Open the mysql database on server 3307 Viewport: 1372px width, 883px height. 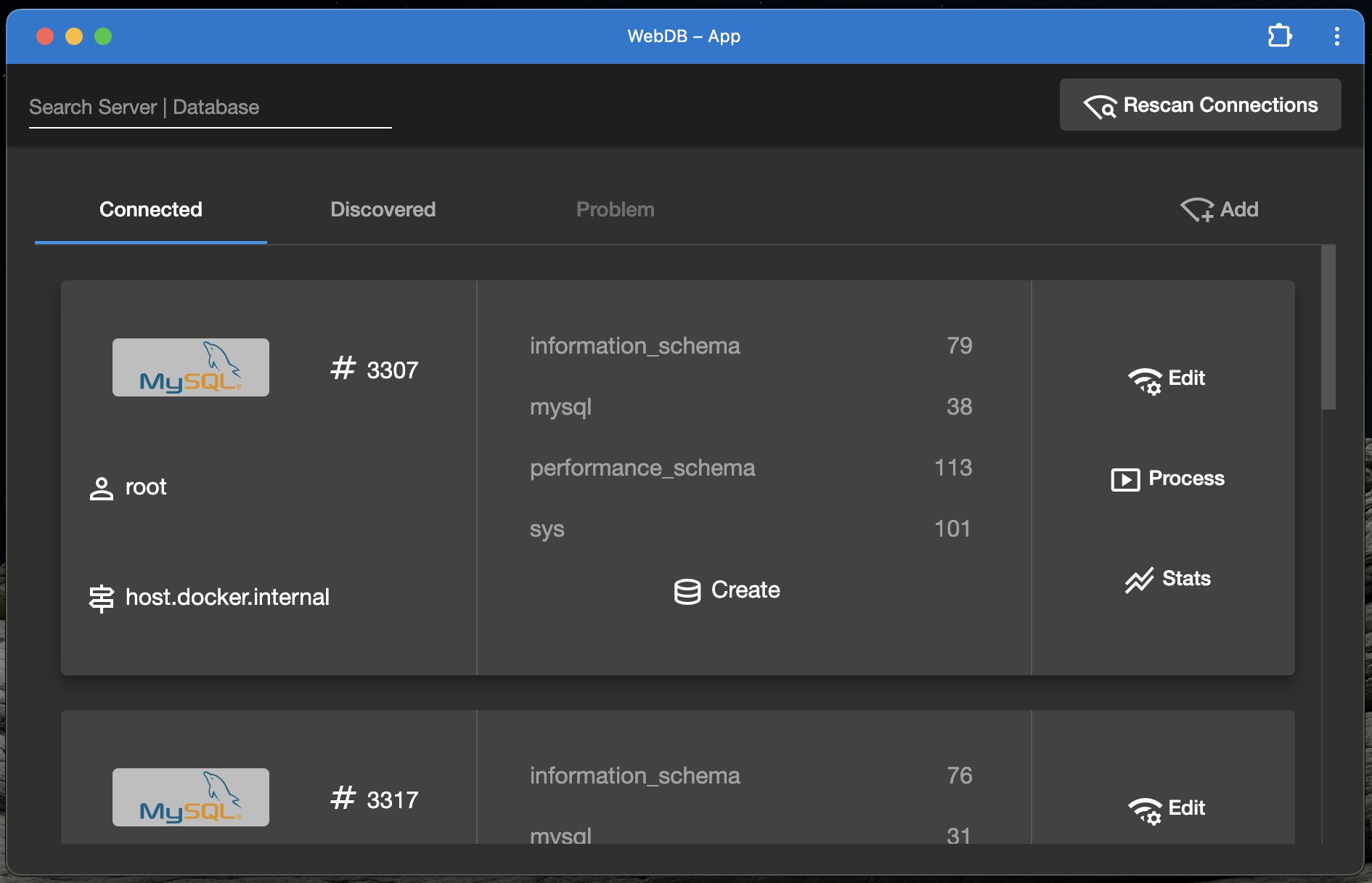pyautogui.click(x=560, y=407)
